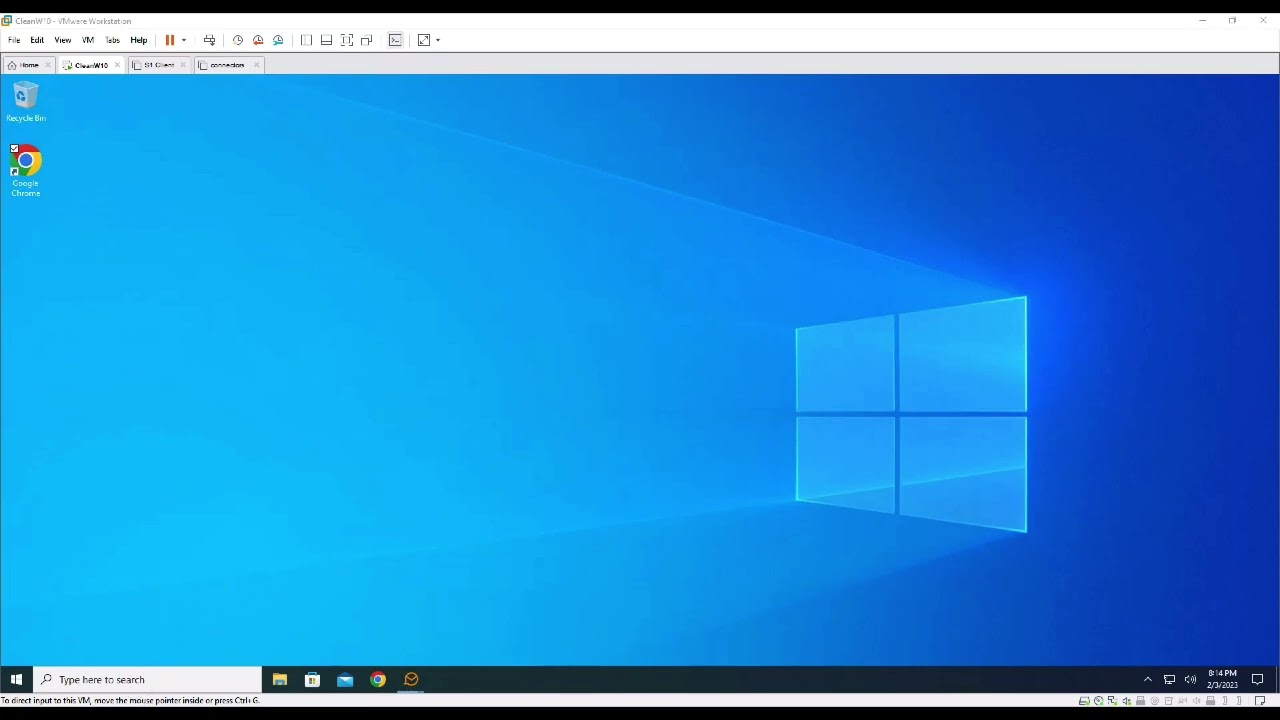Open the snapshot manager
Image resolution: width=1280 pixels, height=720 pixels.
pyautogui.click(x=278, y=40)
